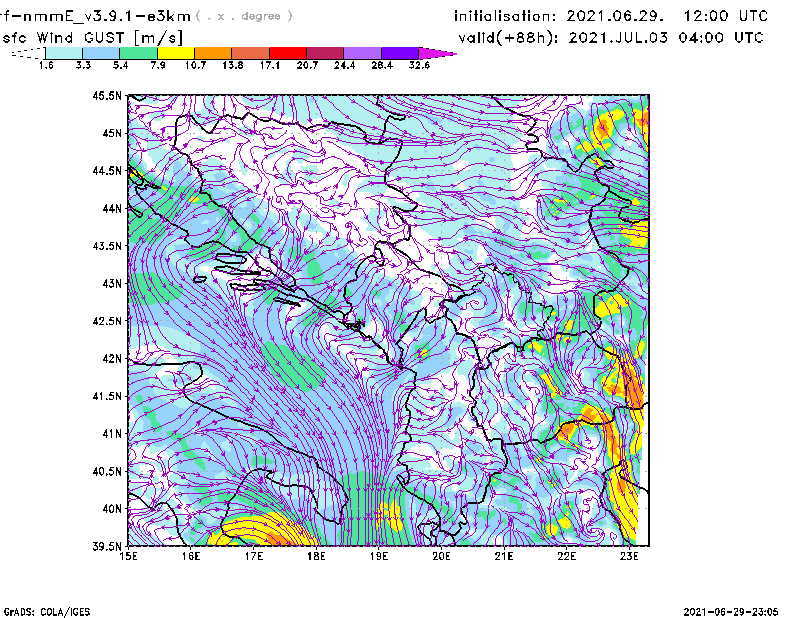Click the 43N latitude label
Image resolution: width=800 pixels, height=618 pixels.
click(112, 283)
